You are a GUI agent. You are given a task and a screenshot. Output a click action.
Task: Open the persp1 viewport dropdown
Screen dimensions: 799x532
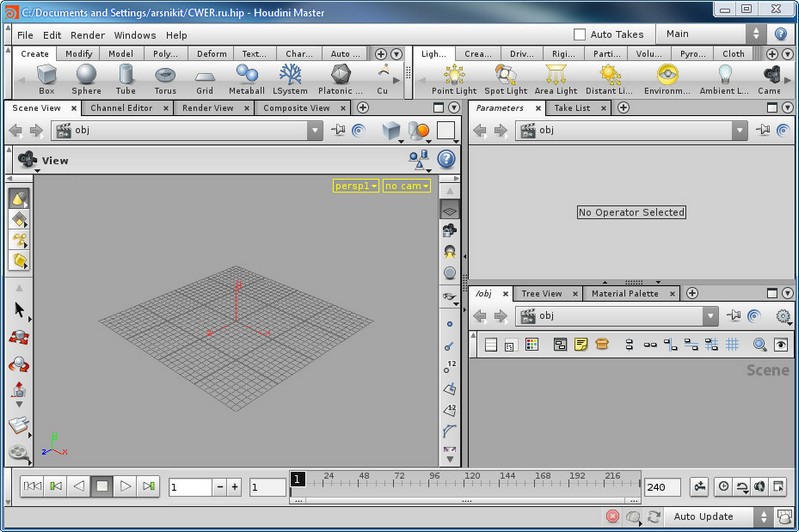[355, 186]
